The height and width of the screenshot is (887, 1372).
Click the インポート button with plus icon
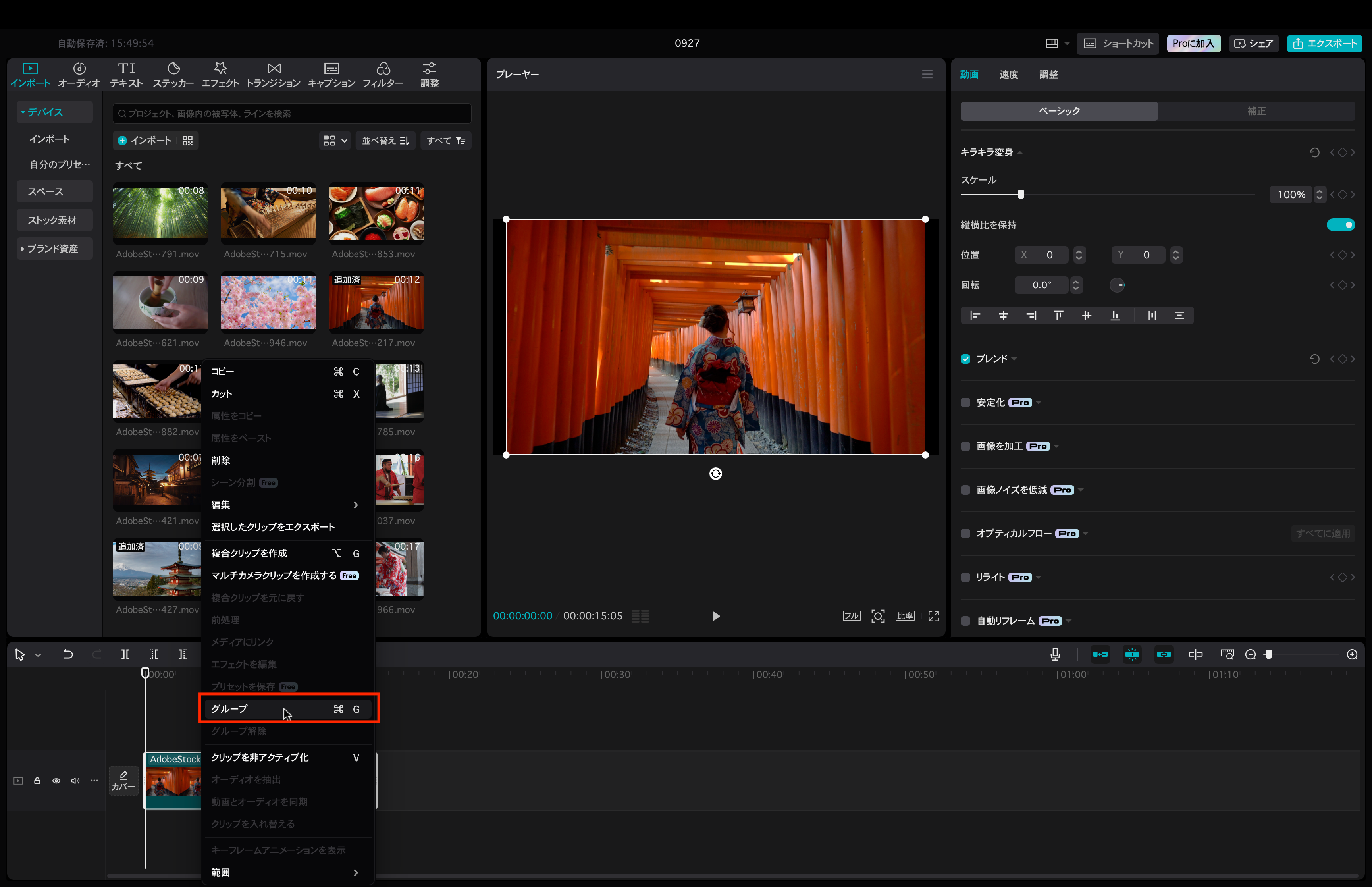(145, 141)
